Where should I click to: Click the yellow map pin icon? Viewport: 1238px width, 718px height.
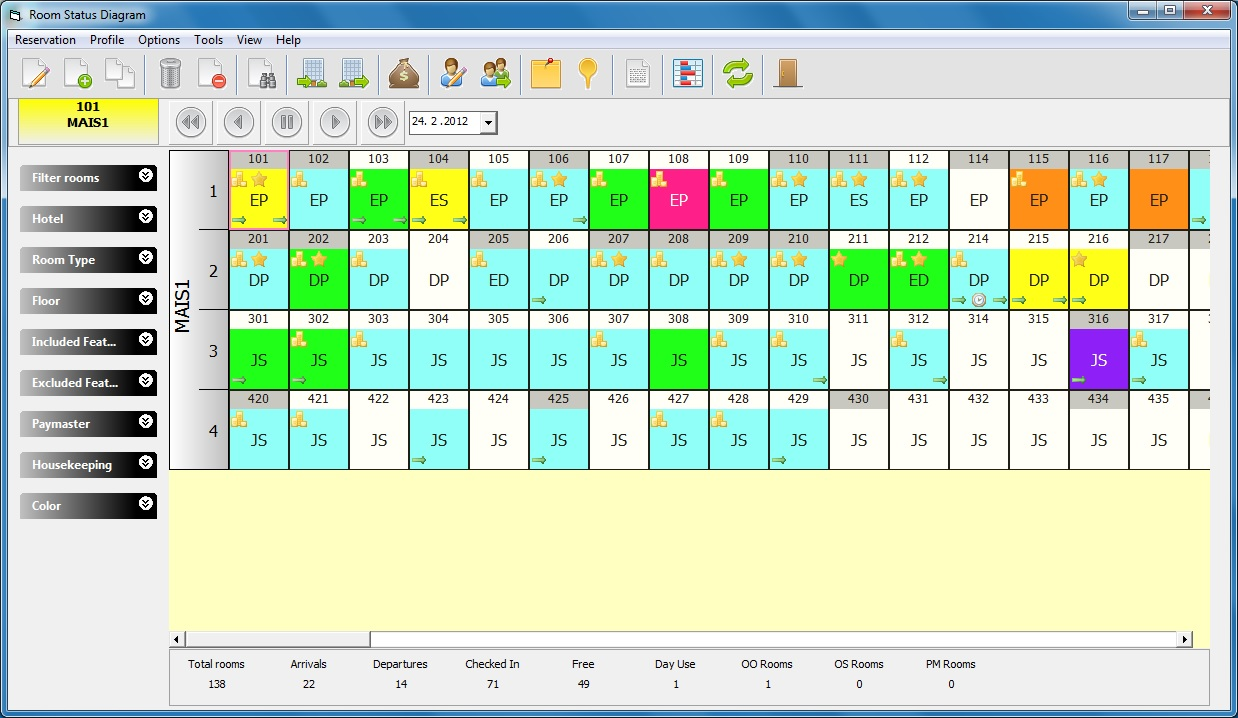pyautogui.click(x=588, y=74)
